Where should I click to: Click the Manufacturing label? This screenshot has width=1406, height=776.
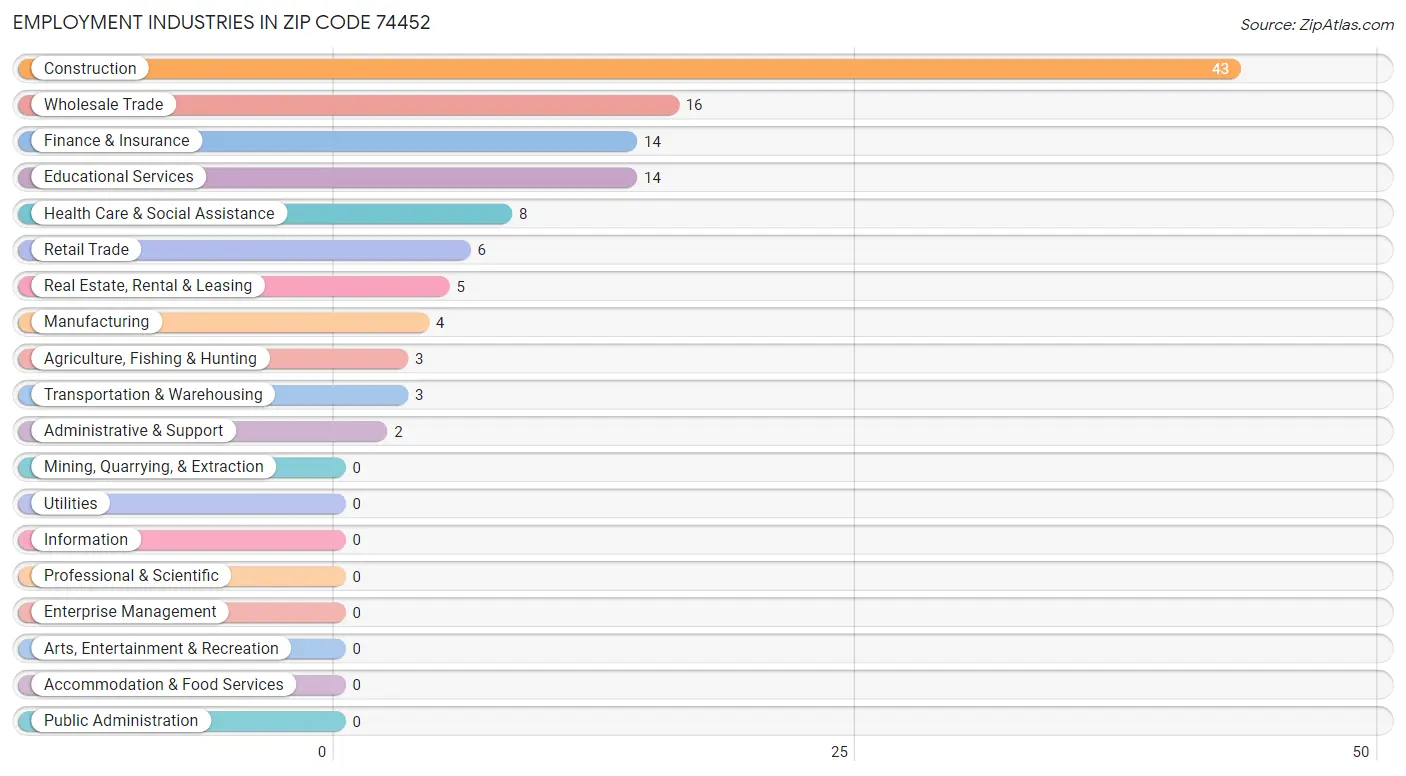tap(96, 322)
